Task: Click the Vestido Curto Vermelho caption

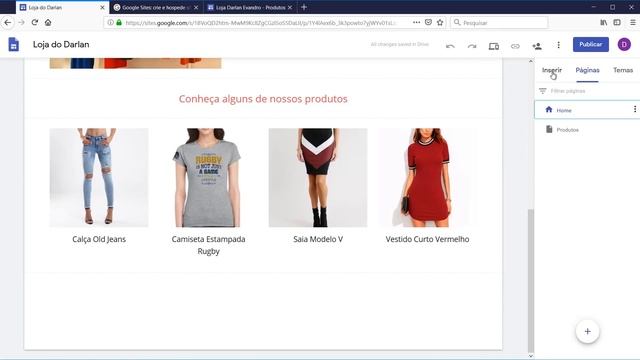Action: [427, 239]
